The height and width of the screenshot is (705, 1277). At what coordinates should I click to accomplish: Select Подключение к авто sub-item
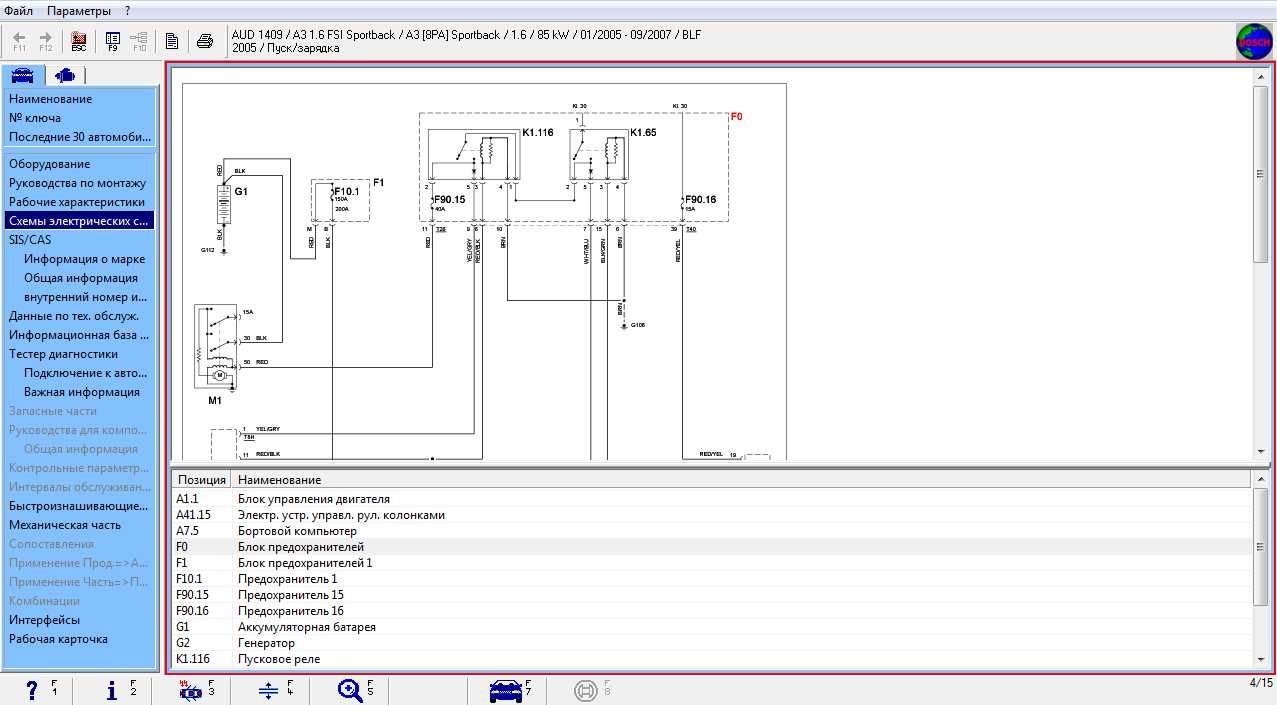click(85, 373)
